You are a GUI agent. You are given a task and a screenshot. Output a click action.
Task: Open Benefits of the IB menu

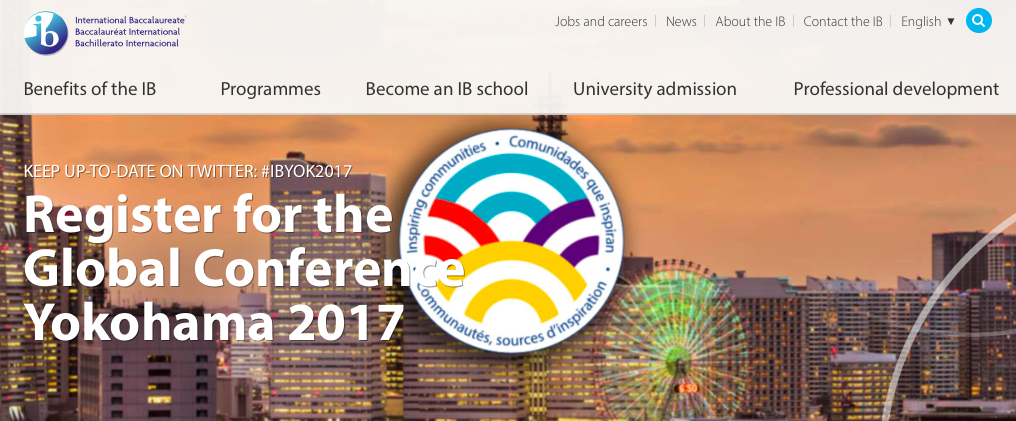tap(90, 89)
